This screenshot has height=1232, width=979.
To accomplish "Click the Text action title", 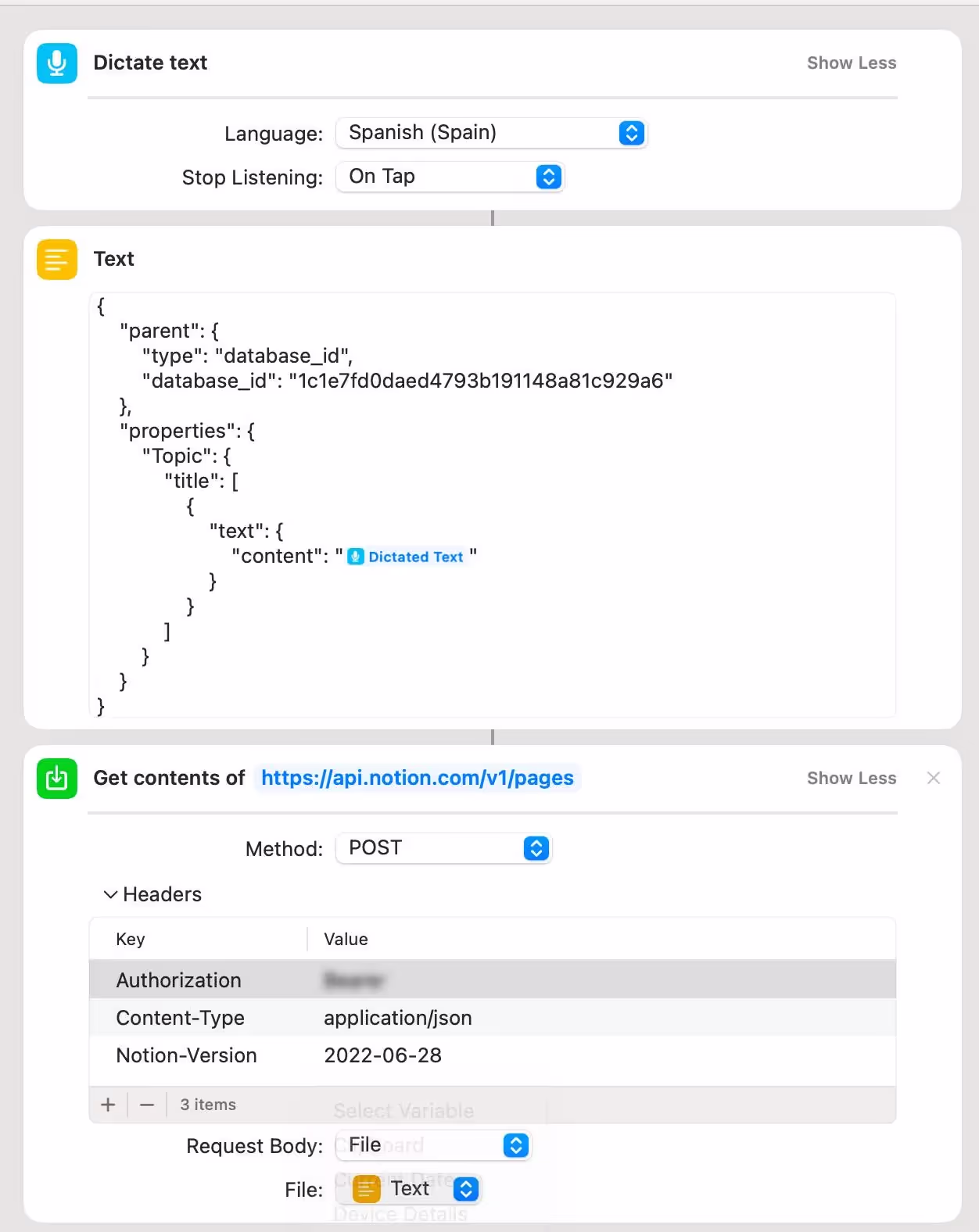I will 114,259.
